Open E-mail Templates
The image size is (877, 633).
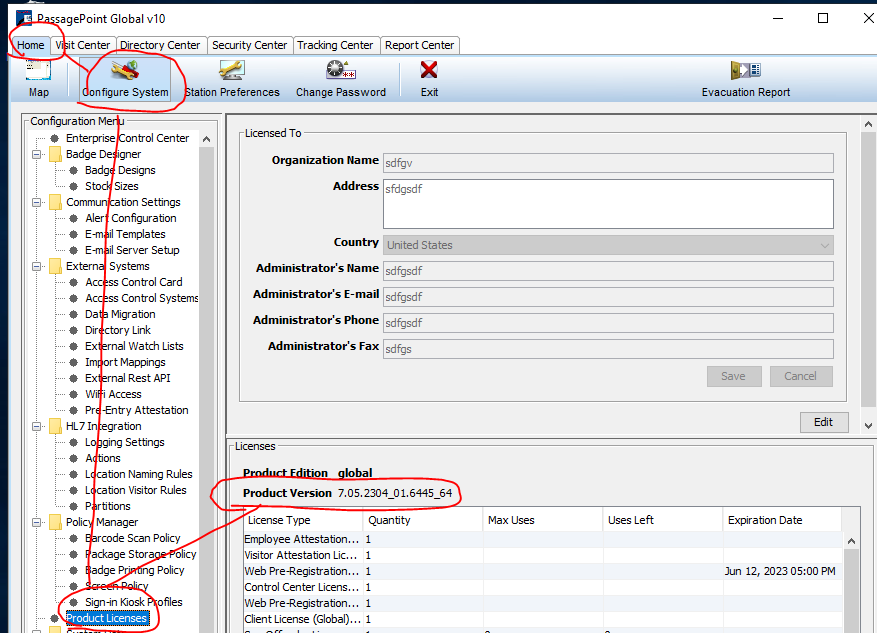pos(125,234)
